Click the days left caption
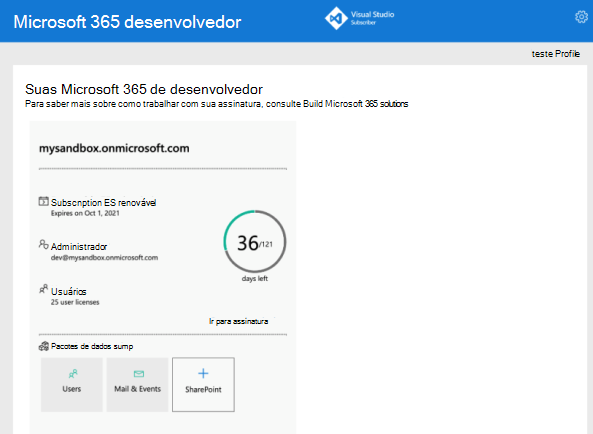The height and width of the screenshot is (434, 593). coord(255,279)
